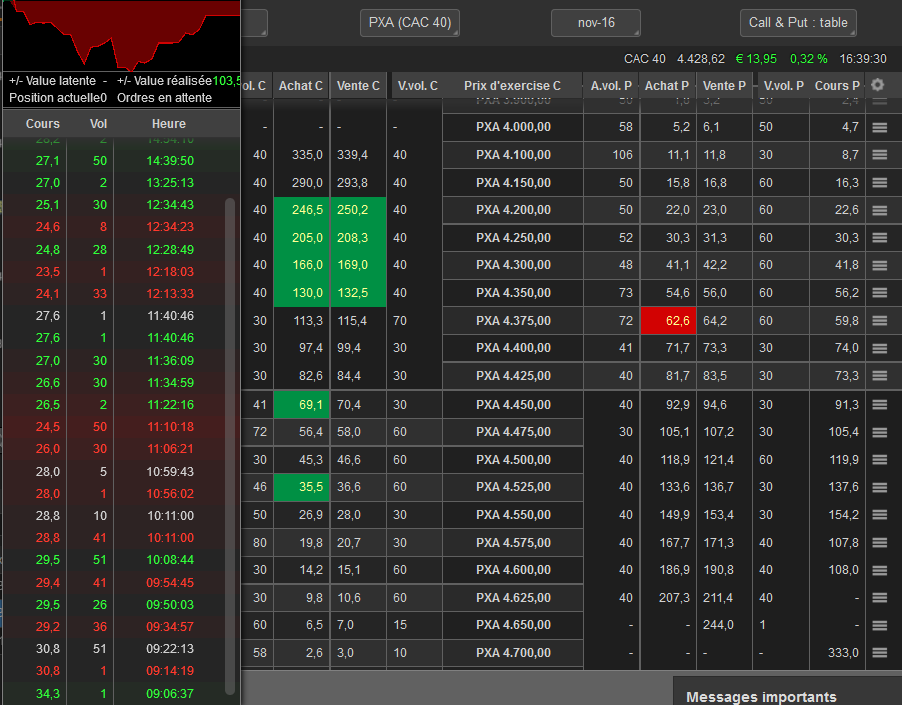Select green Achat C cell 35,5
This screenshot has width=902, height=705.
(x=301, y=487)
